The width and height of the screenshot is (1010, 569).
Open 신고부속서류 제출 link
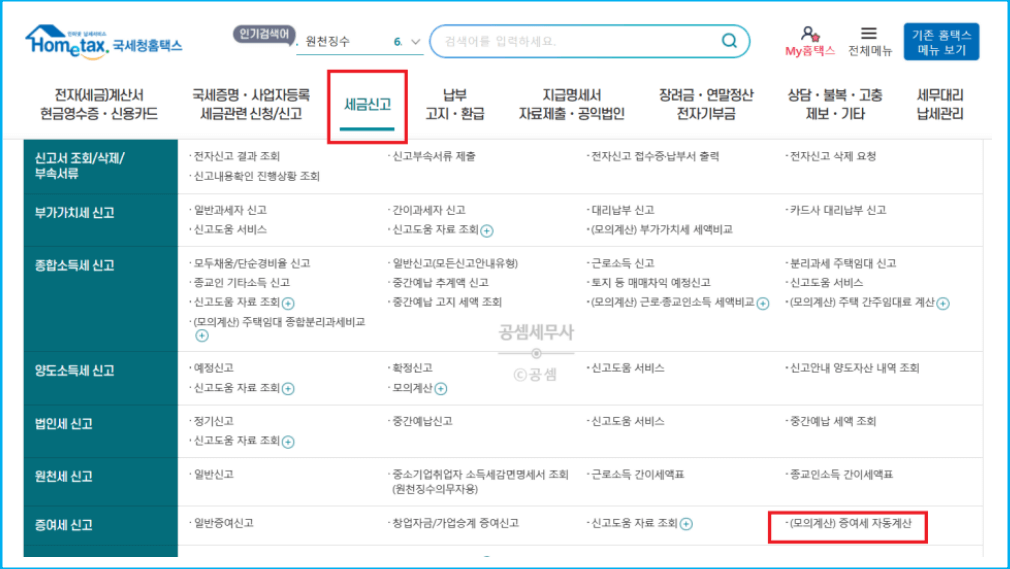click(x=434, y=156)
